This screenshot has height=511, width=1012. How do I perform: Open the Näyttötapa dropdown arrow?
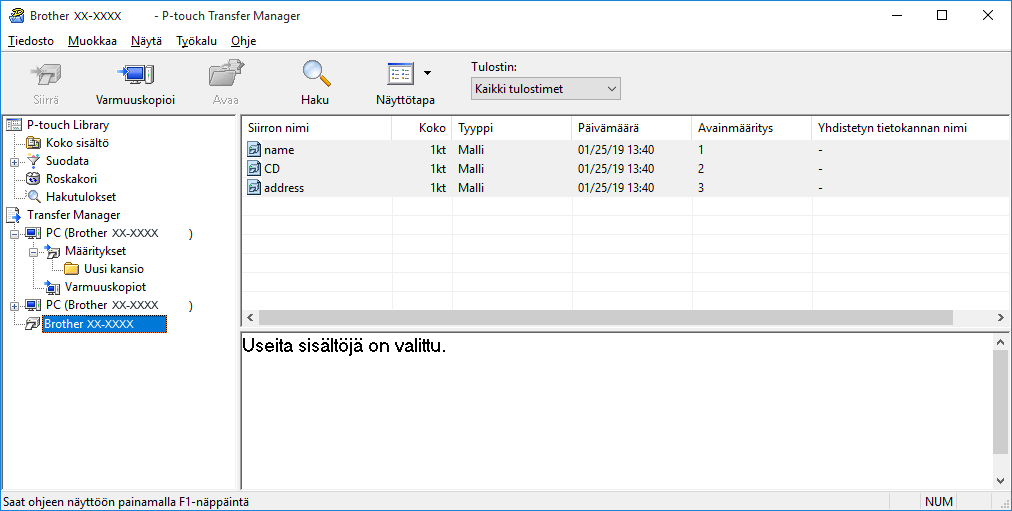tap(427, 74)
